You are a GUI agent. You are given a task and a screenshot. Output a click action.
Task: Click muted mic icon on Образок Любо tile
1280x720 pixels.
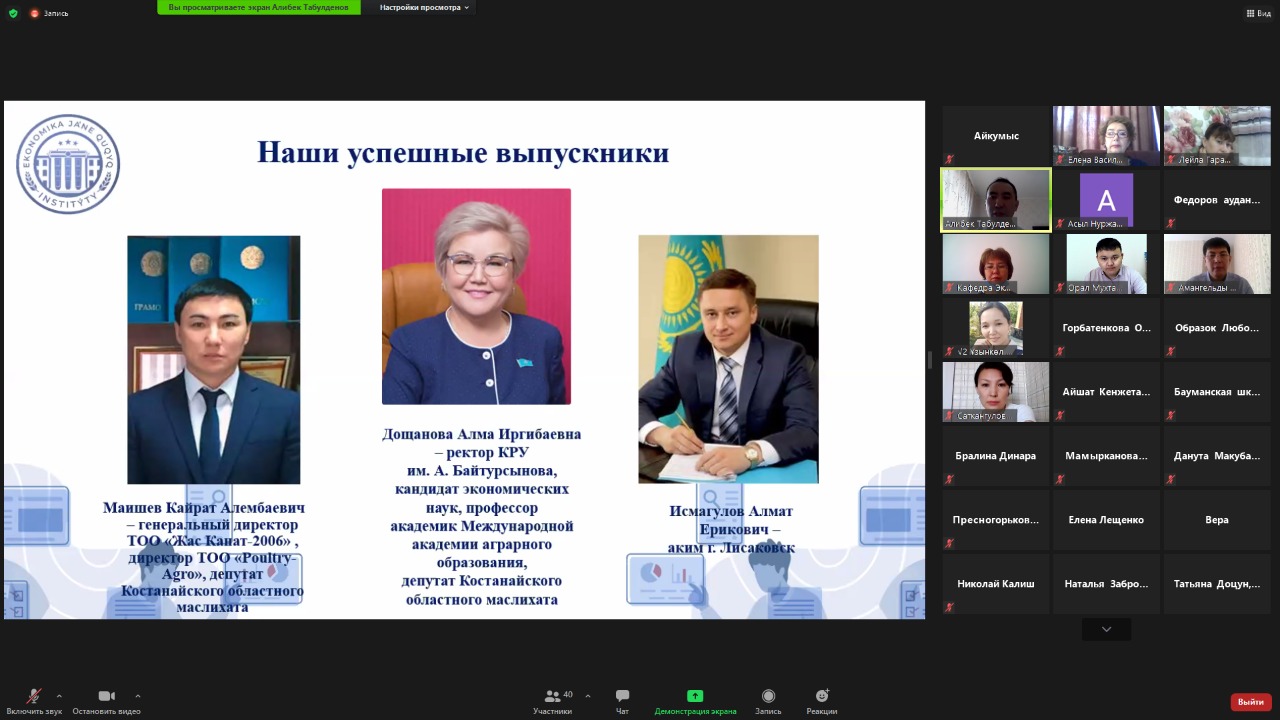point(1170,351)
